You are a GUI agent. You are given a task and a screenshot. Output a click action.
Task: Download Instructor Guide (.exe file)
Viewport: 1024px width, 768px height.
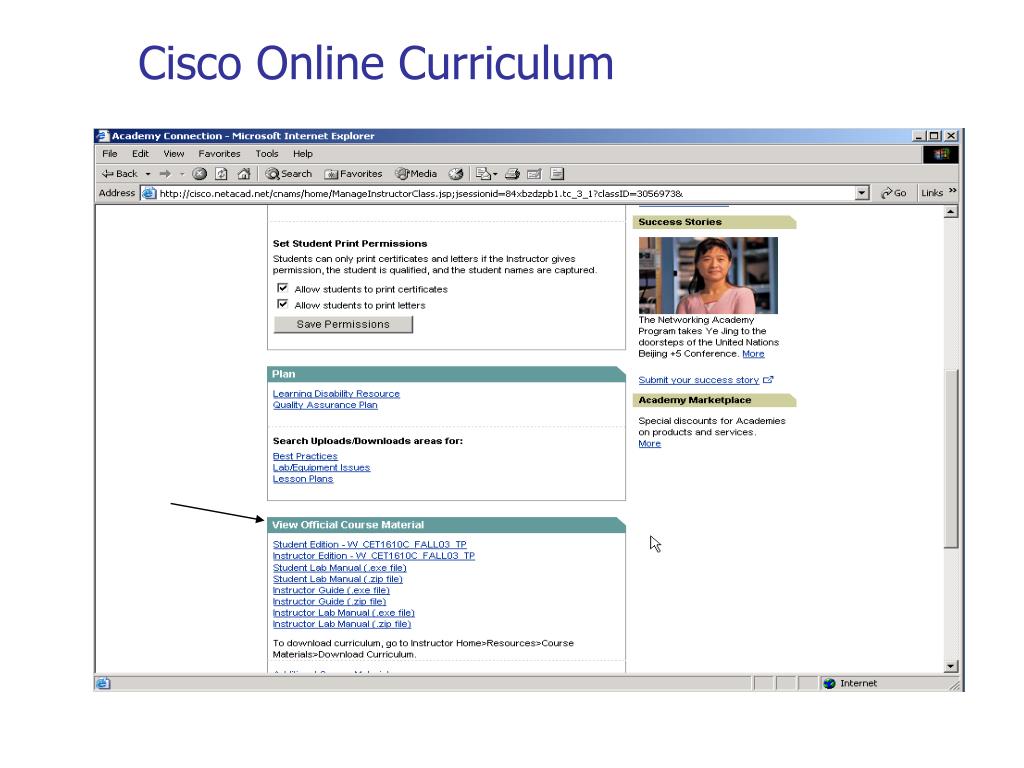click(331, 590)
